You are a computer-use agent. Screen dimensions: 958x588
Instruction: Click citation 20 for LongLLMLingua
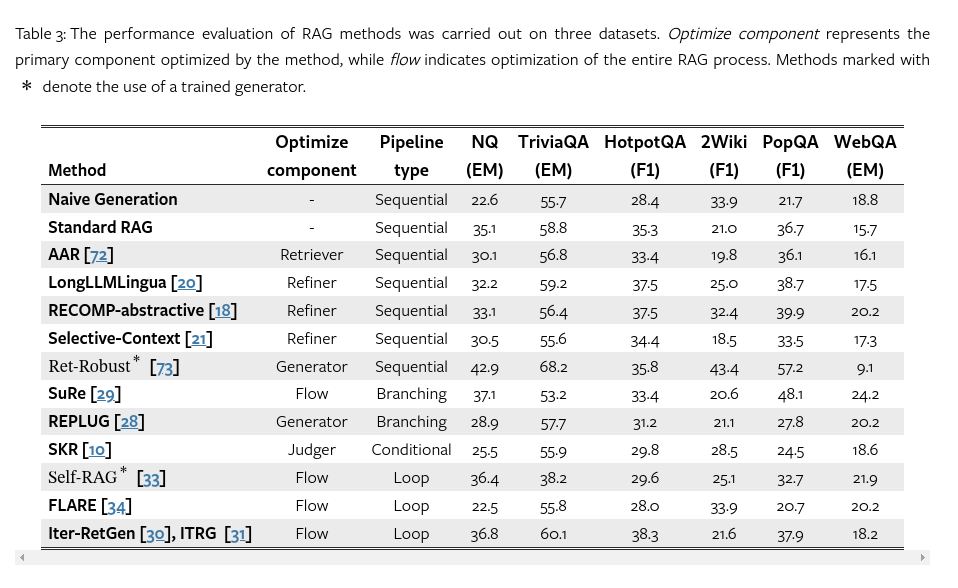(x=186, y=283)
